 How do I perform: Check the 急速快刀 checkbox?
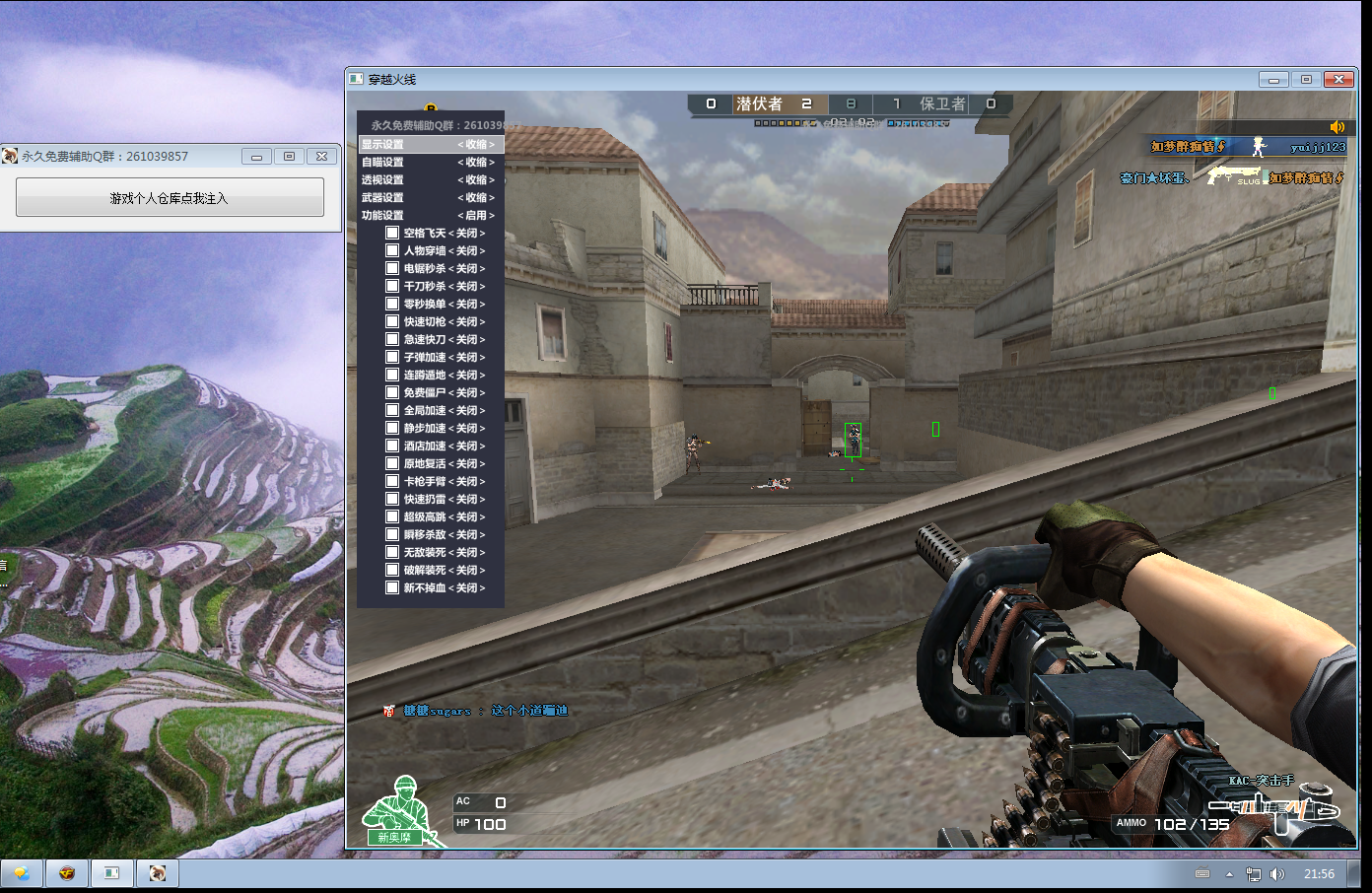392,339
